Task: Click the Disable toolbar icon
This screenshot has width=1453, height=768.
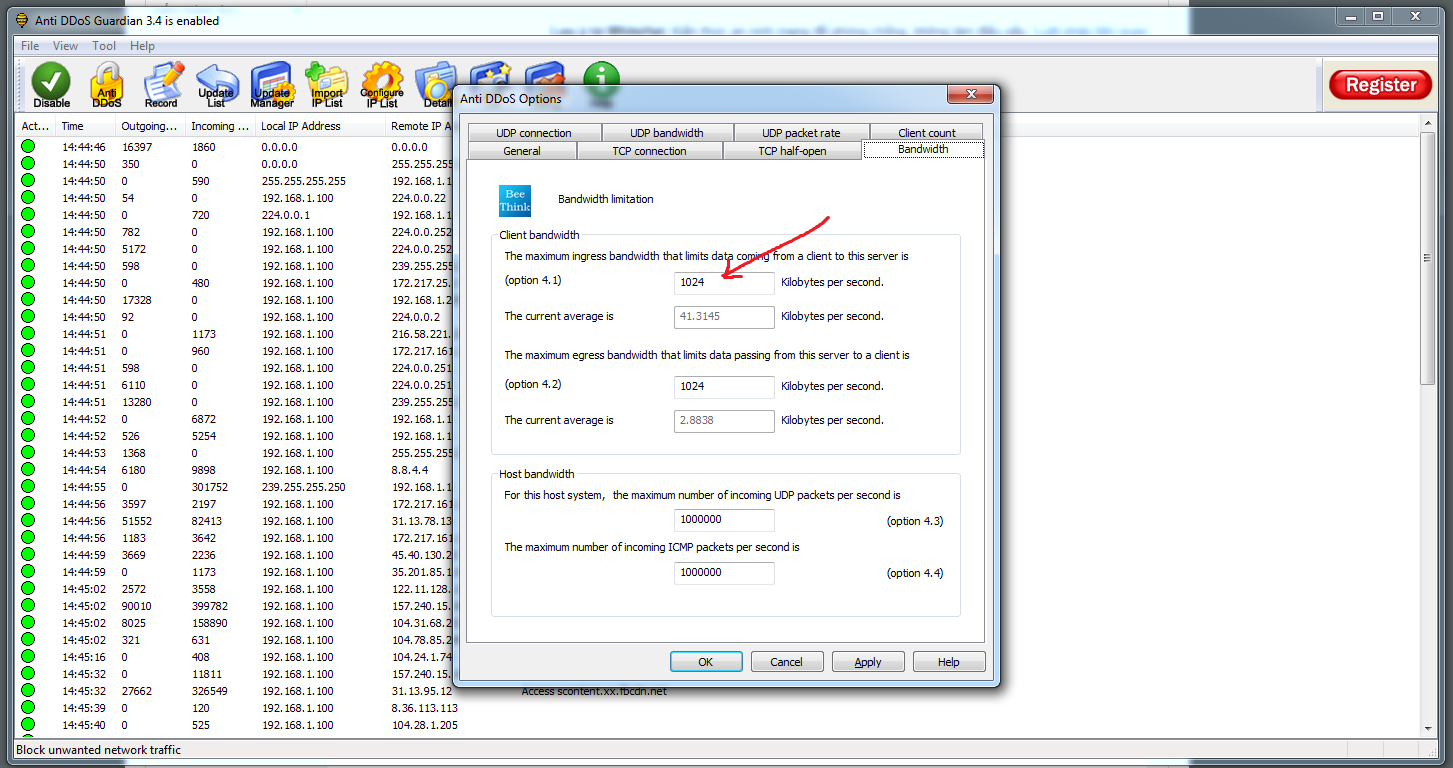Action: pyautogui.click(x=51, y=86)
